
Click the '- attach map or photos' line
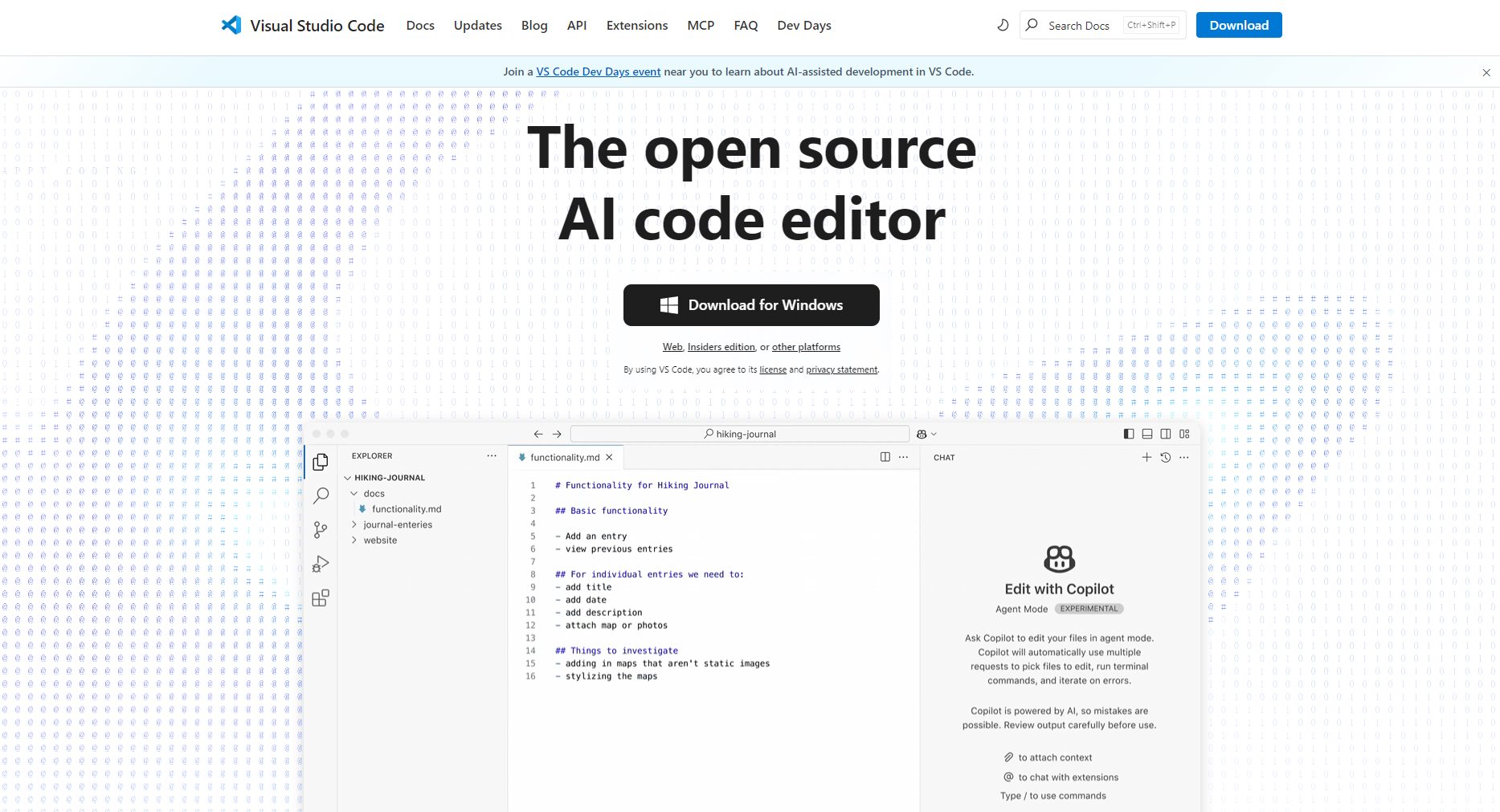611,626
